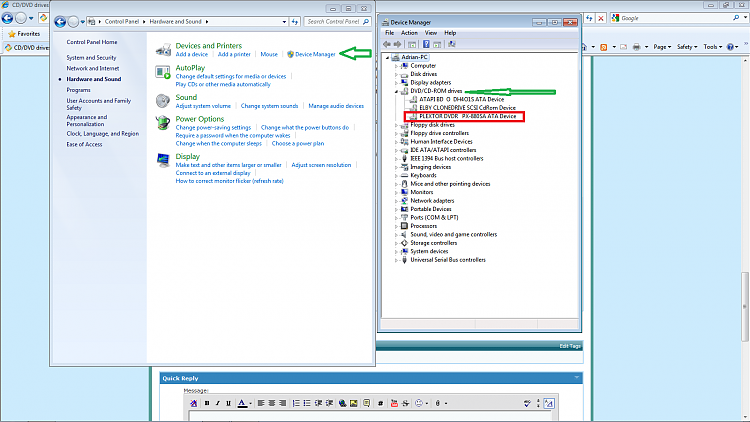The height and width of the screenshot is (422, 750).
Task: Open Device Manager link in Control Panel
Action: coord(315,55)
